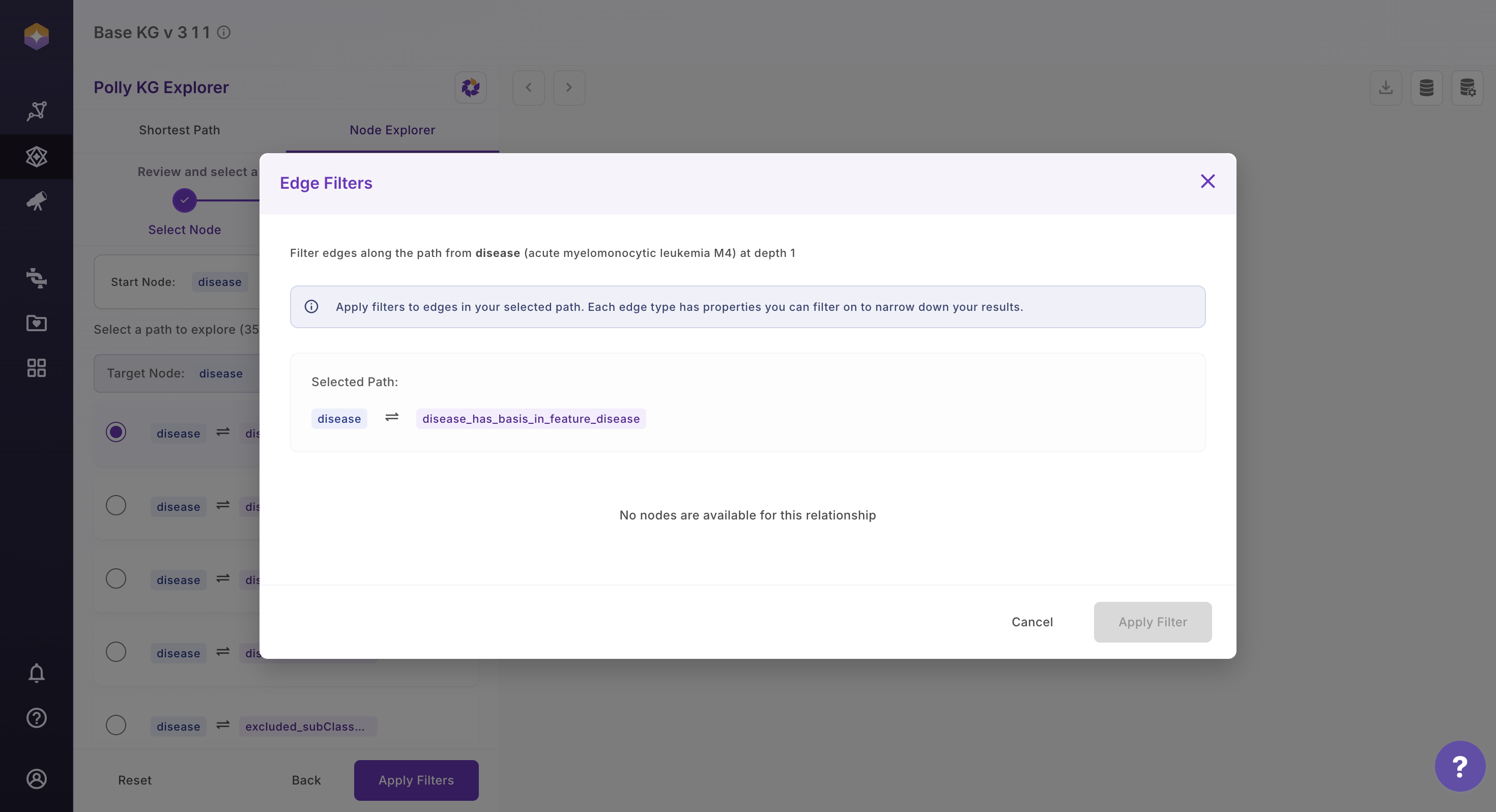Click the download icon in top toolbar

pos(1386,88)
